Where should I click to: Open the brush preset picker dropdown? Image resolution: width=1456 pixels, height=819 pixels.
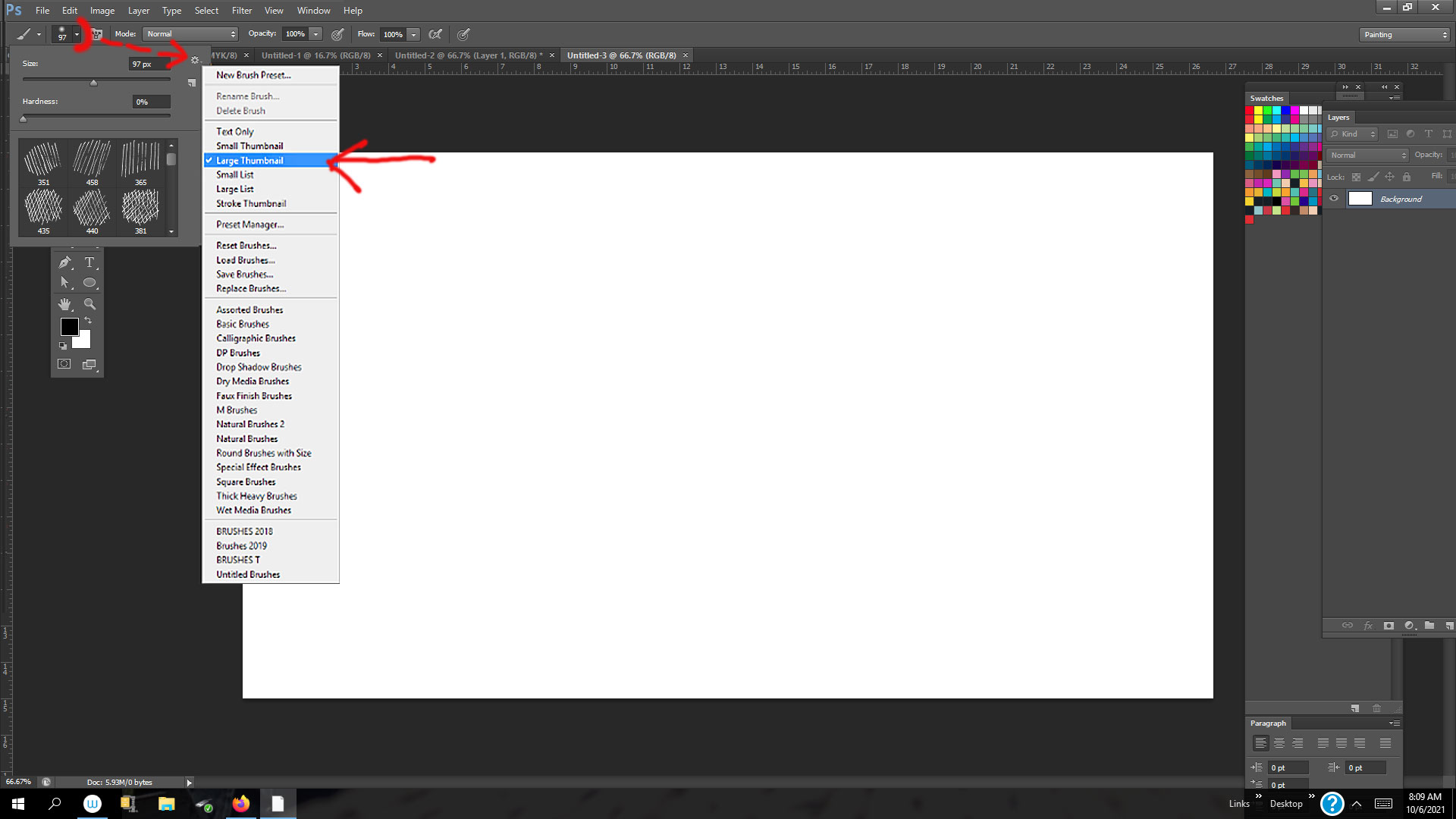click(x=76, y=34)
